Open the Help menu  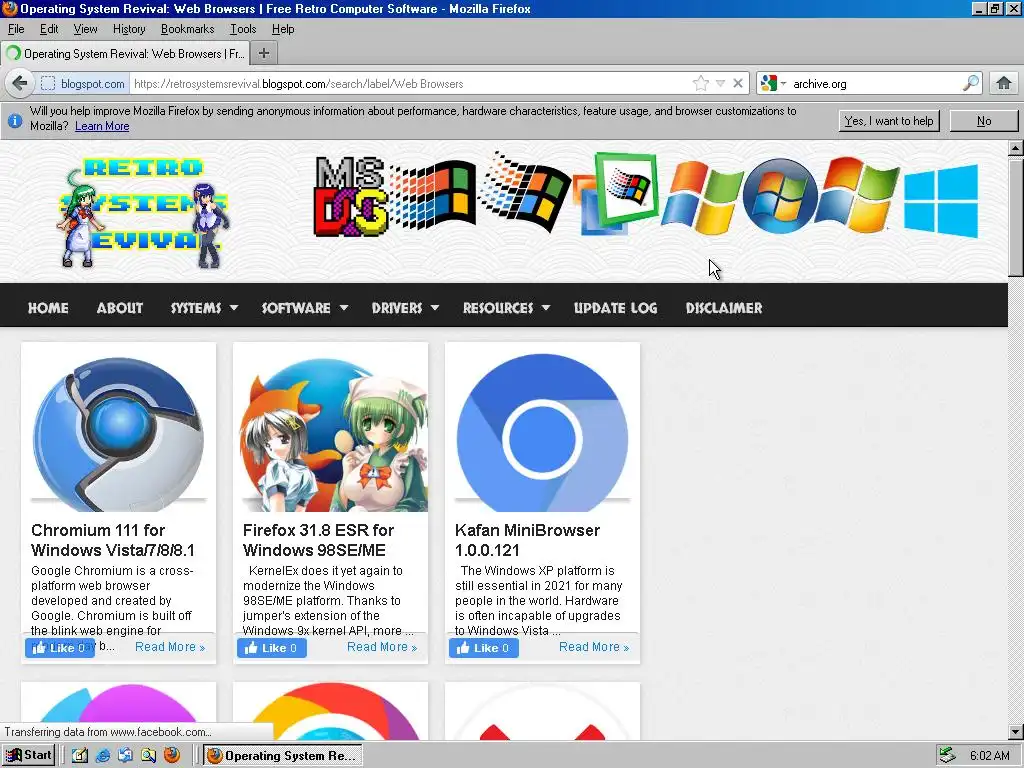coord(283,29)
